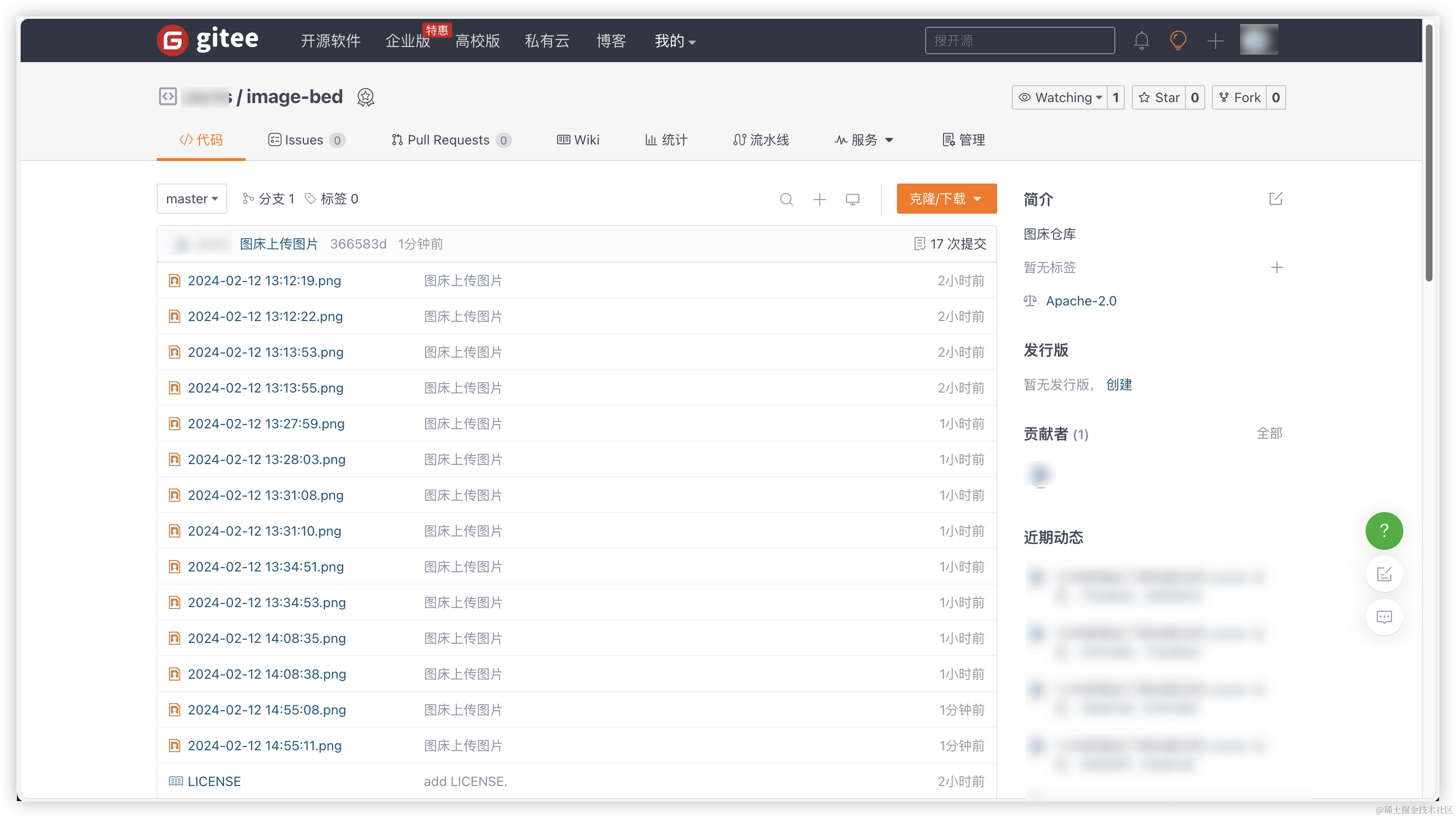Viewport: 1456px width, 818px height.
Task: Open the Watching dropdown
Action: click(x=1060, y=97)
